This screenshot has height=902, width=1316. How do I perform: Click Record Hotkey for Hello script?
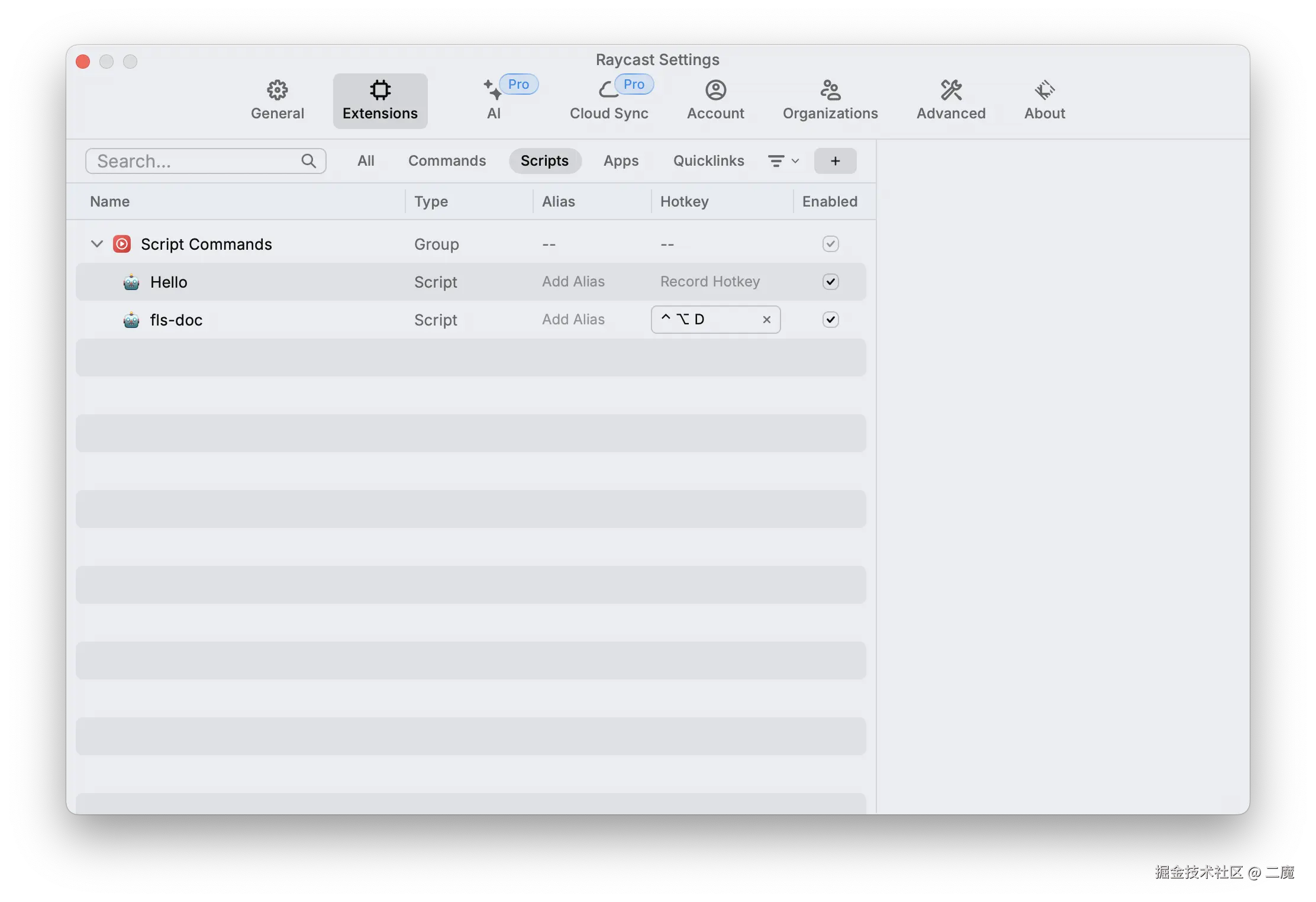[x=709, y=282]
